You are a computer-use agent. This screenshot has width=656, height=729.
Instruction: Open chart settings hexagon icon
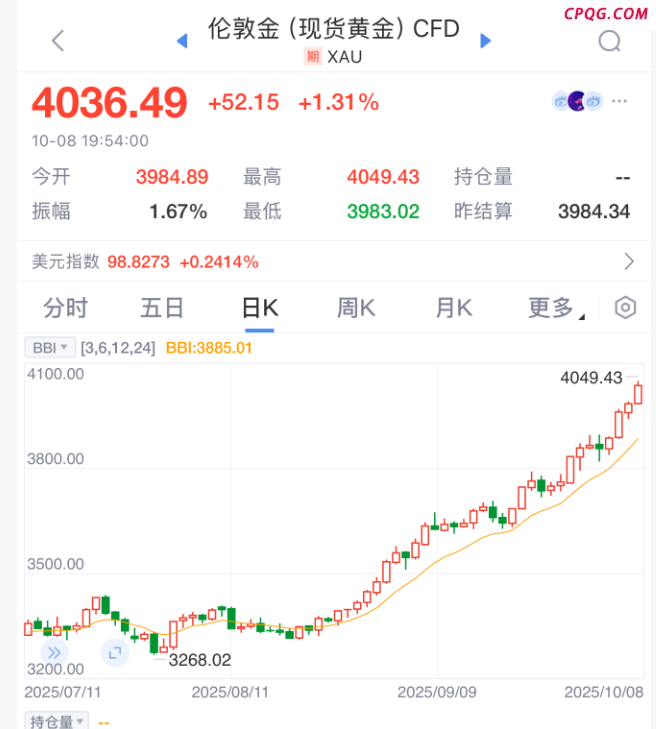pos(625,307)
